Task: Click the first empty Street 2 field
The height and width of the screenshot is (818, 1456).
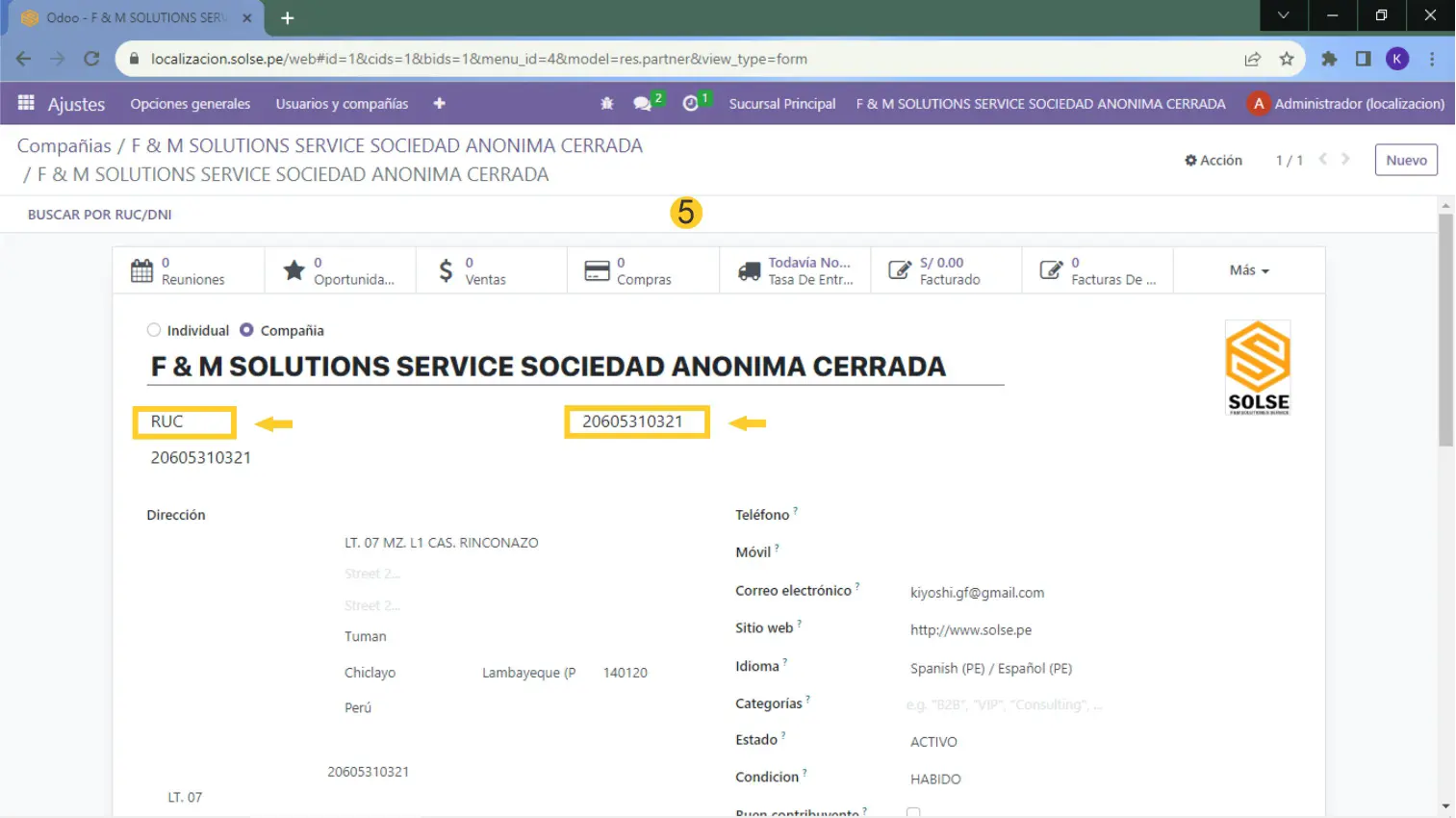Action: click(x=372, y=574)
